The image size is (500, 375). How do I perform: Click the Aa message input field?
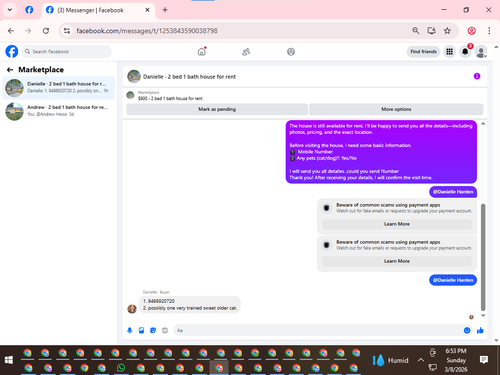[x=317, y=330]
